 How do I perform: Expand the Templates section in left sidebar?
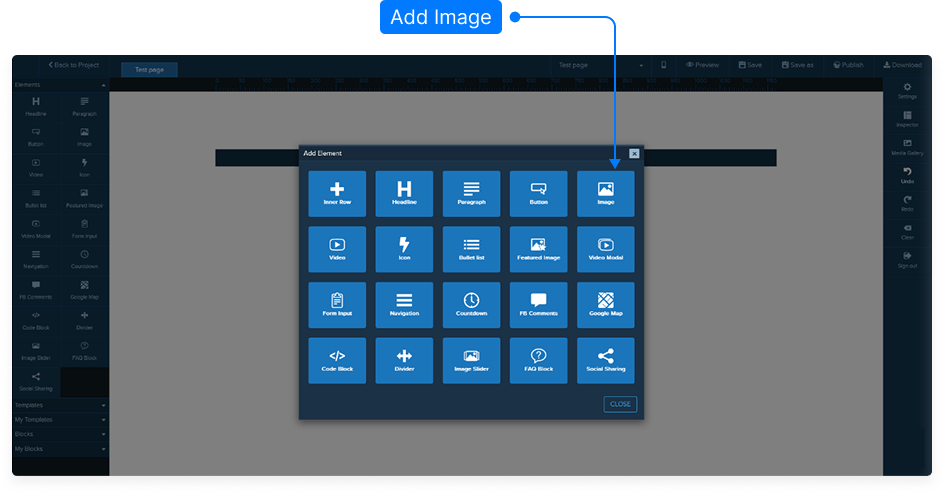tap(60, 405)
